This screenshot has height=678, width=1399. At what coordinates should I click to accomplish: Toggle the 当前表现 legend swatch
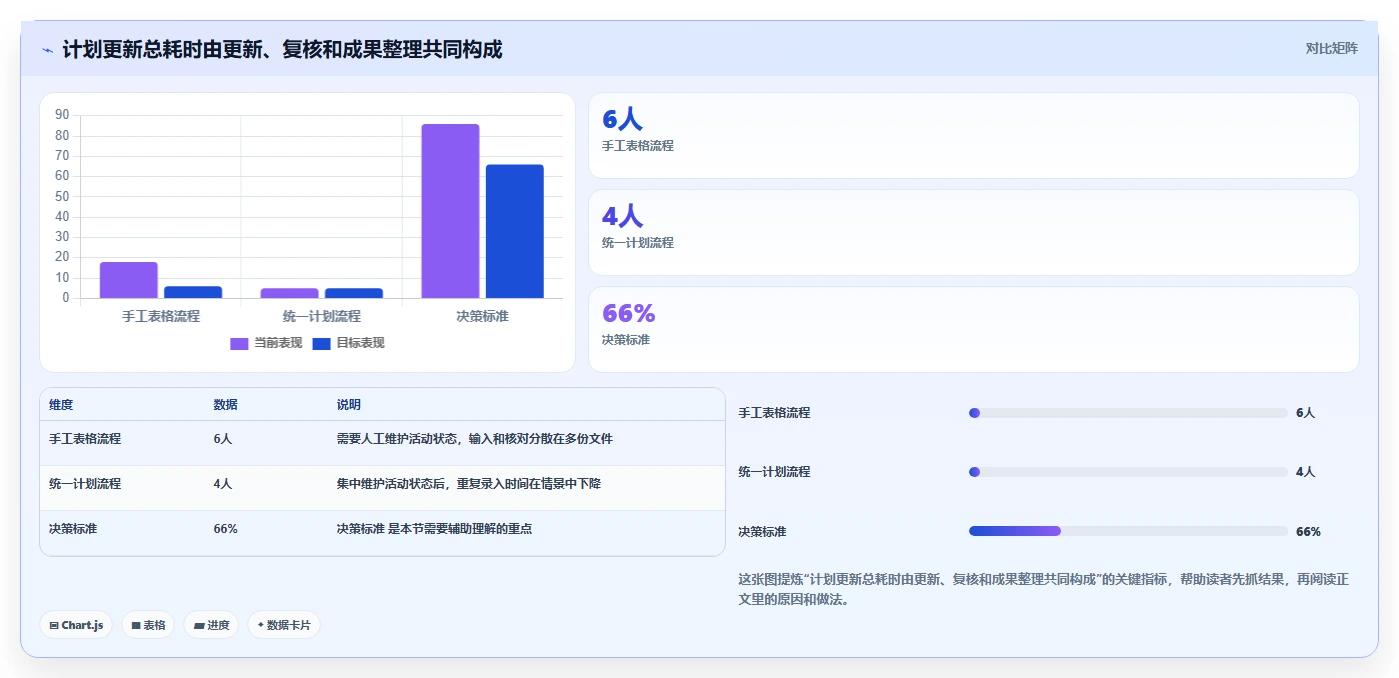coord(239,343)
